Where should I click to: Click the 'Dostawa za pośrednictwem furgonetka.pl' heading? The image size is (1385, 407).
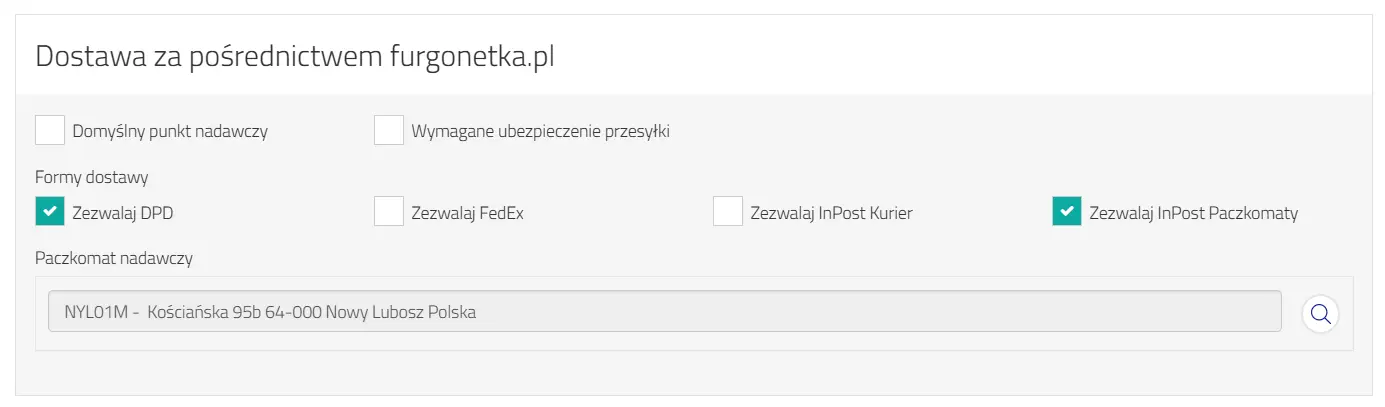295,57
